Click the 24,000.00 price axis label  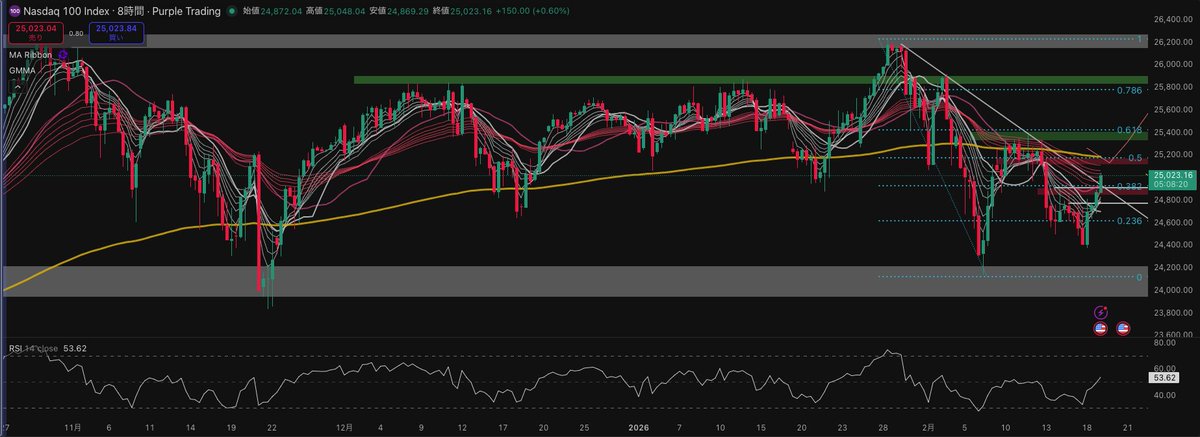point(1174,290)
